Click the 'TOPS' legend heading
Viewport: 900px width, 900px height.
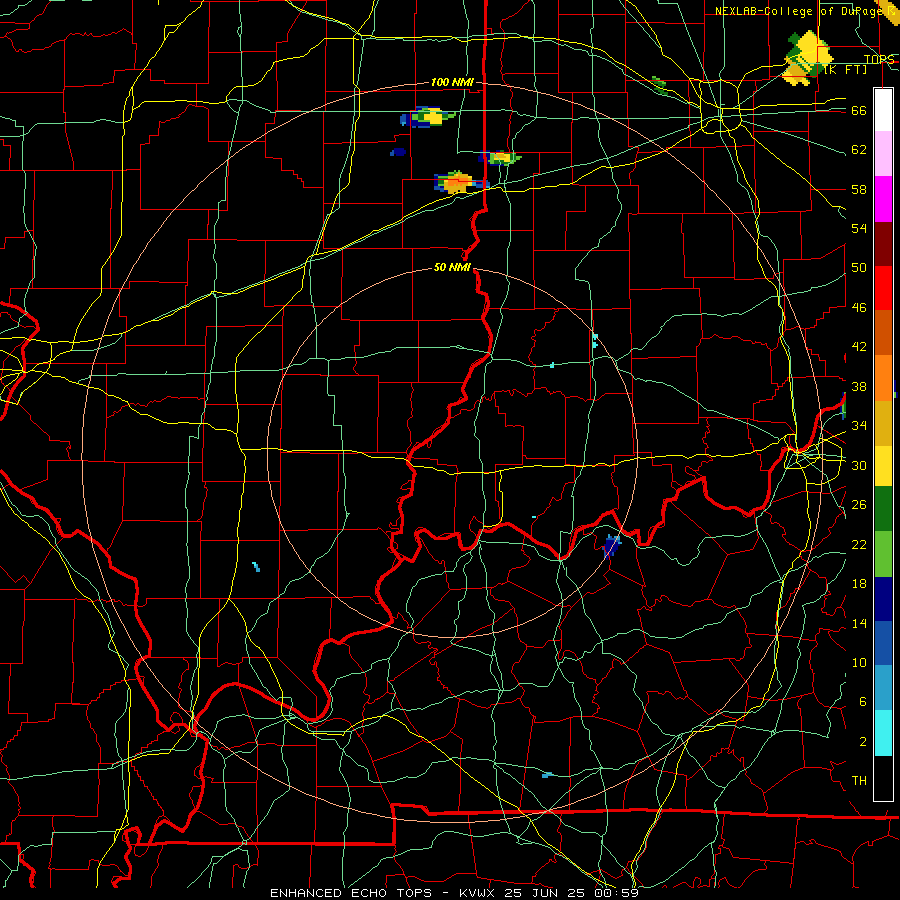click(x=879, y=59)
